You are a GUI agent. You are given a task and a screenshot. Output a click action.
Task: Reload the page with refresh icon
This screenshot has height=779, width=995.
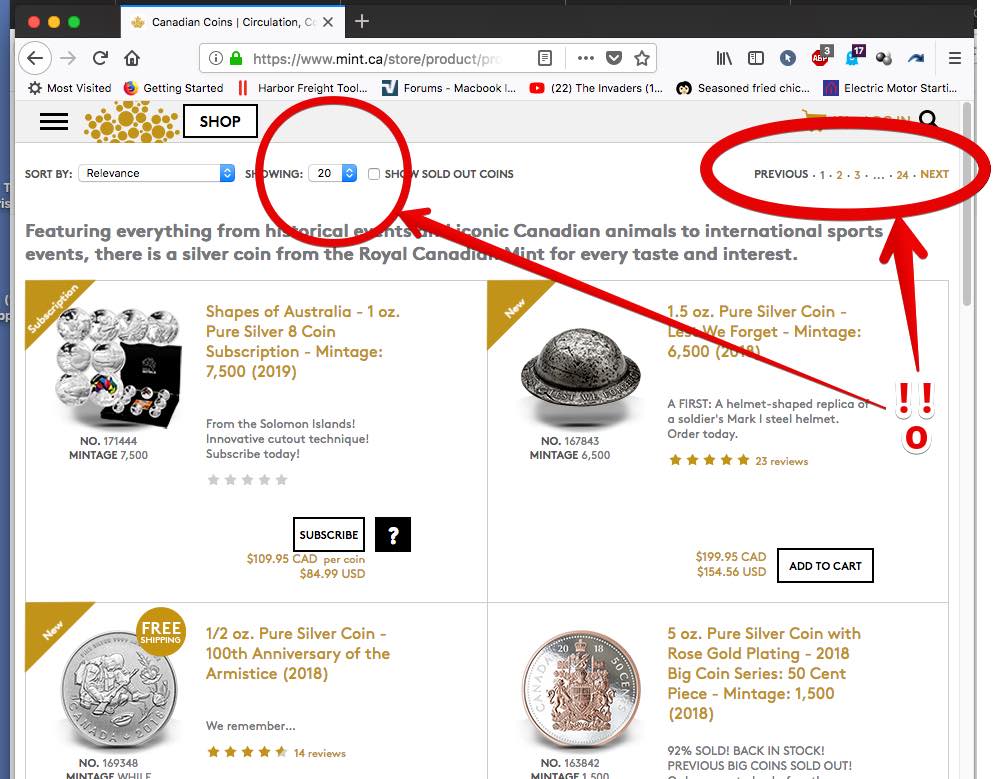pyautogui.click(x=100, y=58)
